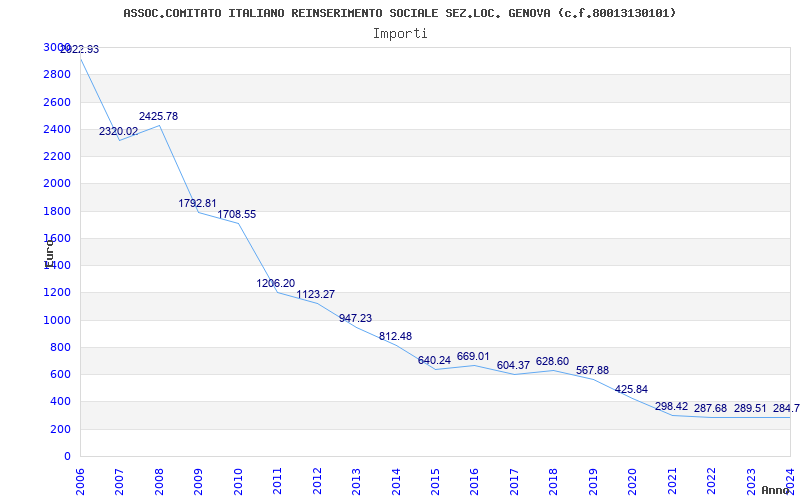This screenshot has height=500, width=800.
Task: Click the 1200 value on the Euro axis
Action: (57, 293)
